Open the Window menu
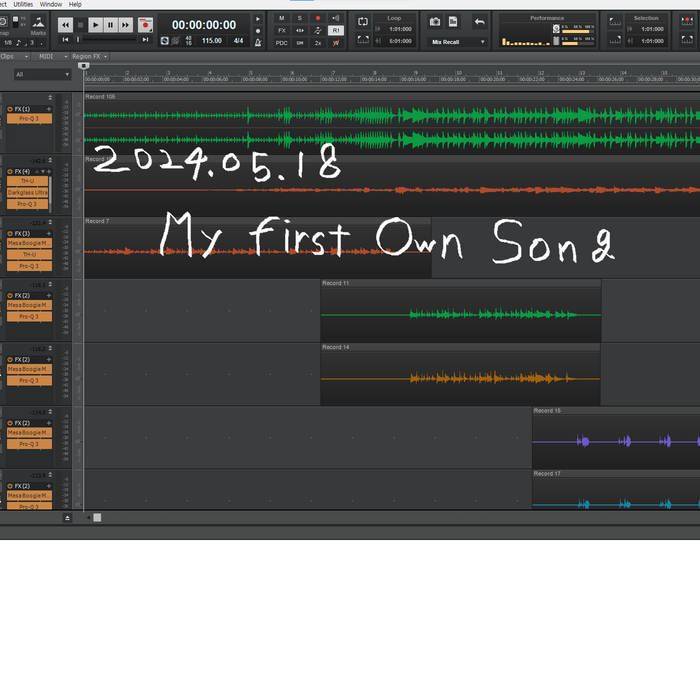 point(50,4)
